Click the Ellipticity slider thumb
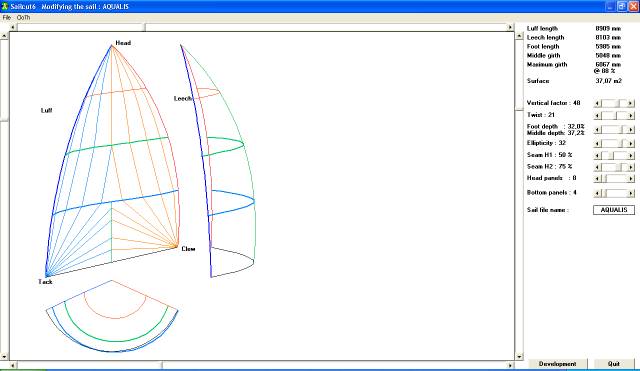 point(621,144)
